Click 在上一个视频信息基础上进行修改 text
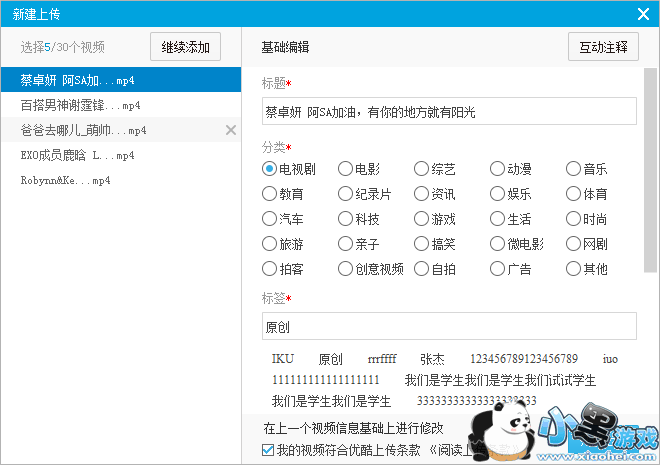The height and width of the screenshot is (465, 660). (x=353, y=428)
